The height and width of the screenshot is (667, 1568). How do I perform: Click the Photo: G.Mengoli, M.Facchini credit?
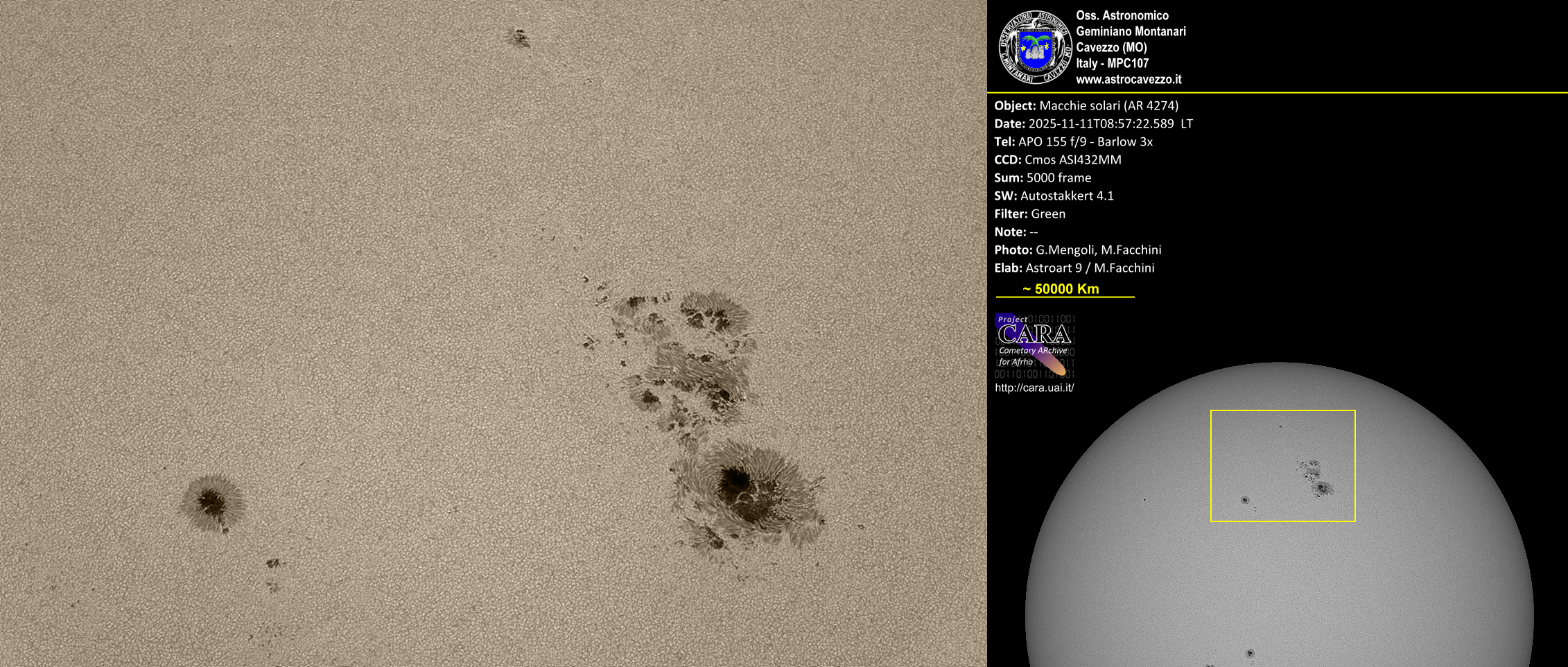[x=1077, y=250]
